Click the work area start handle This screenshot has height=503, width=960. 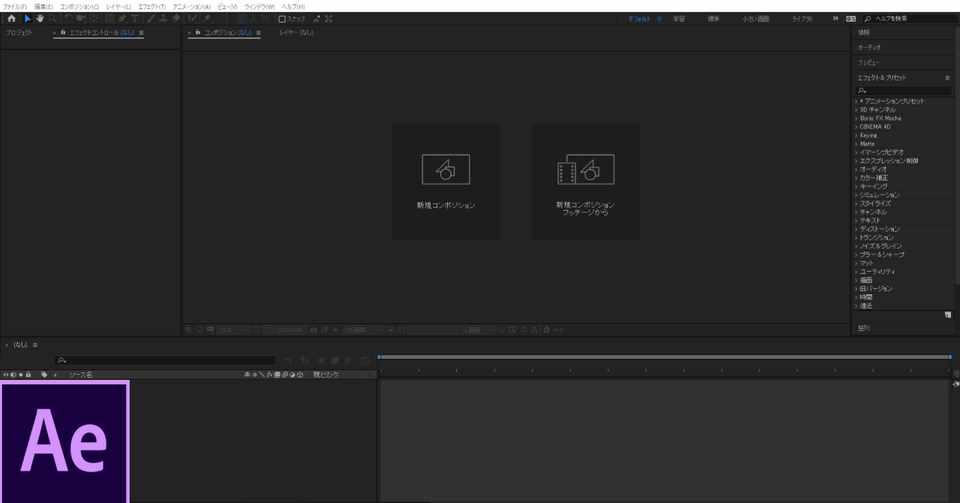point(379,357)
